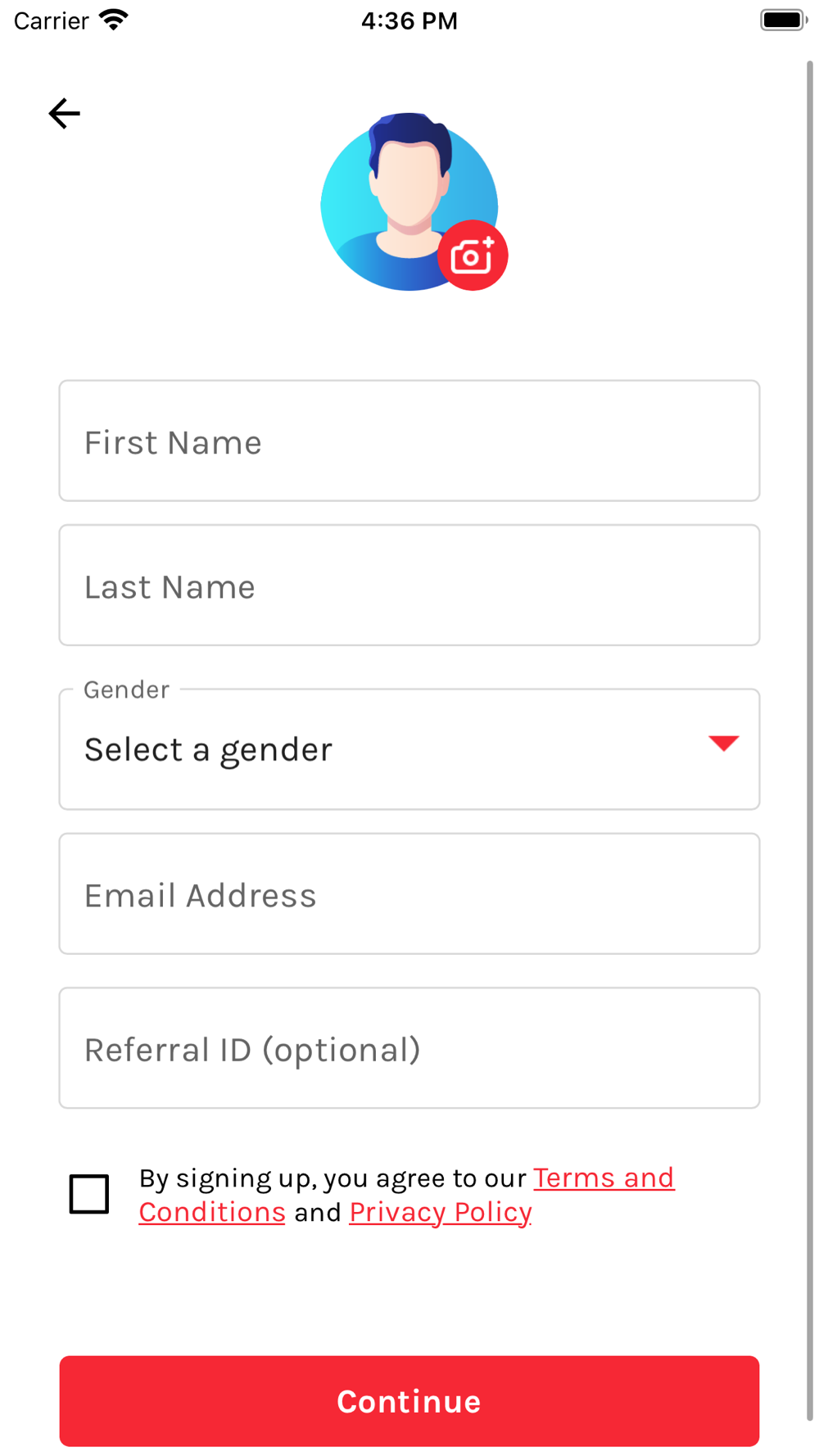
Task: Tap the Carrier label in status bar
Action: pos(51,20)
